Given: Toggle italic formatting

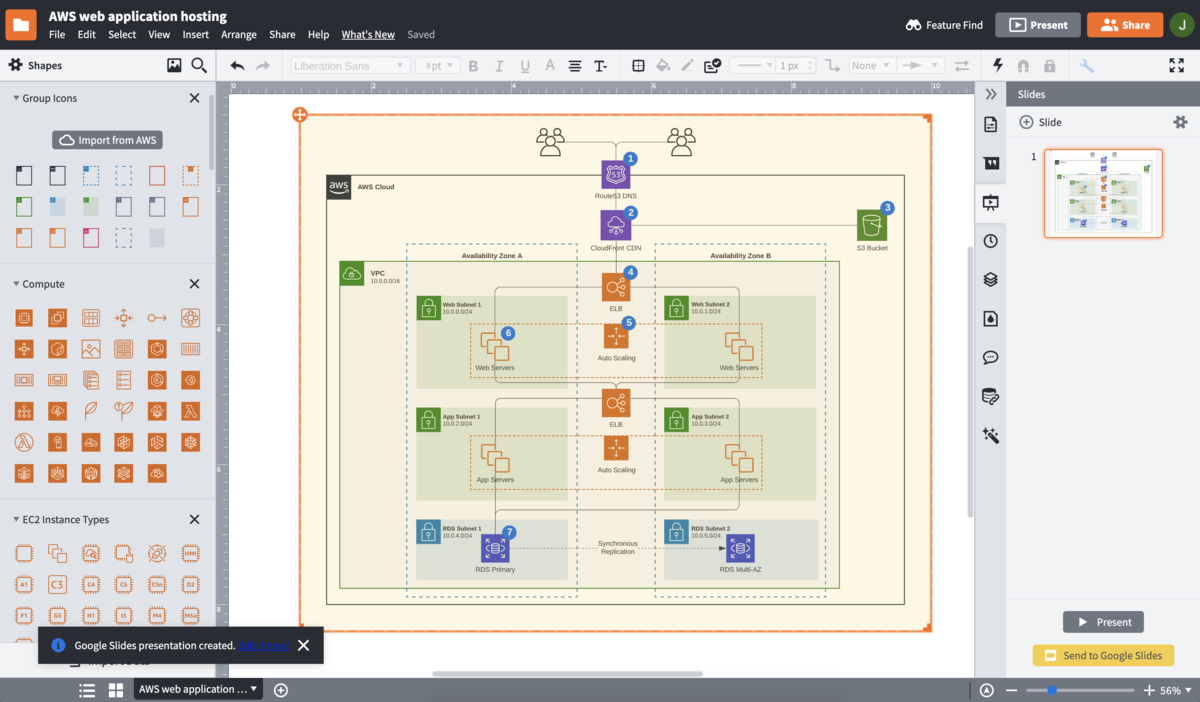Looking at the screenshot, I should [x=499, y=66].
